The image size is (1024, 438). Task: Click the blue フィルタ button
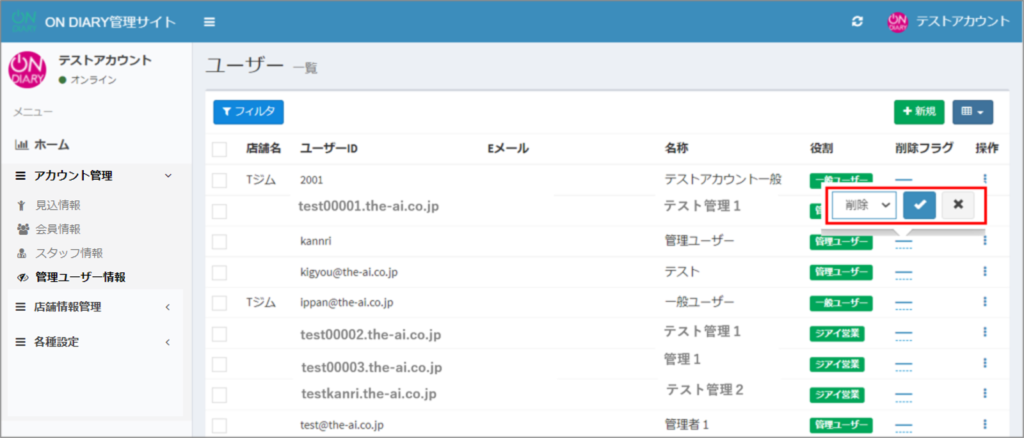[248, 112]
